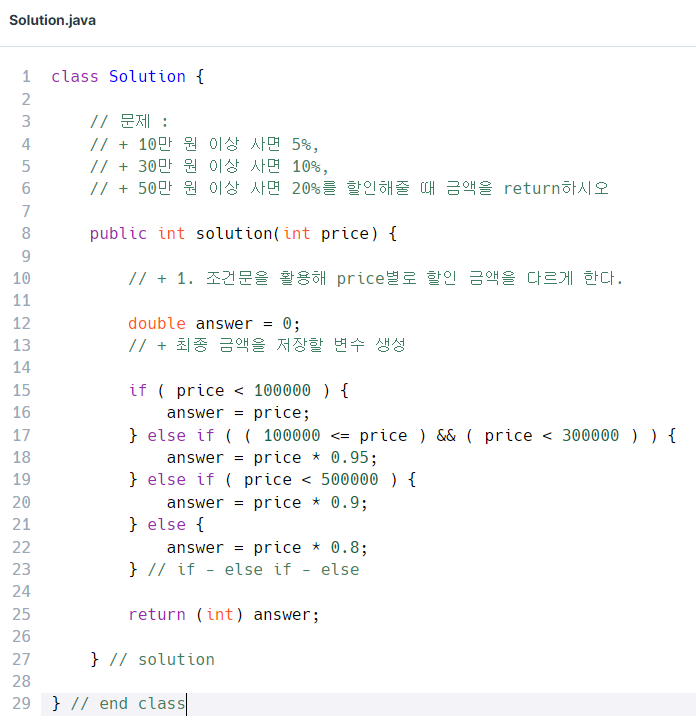
Task: Click the comment containing 'return하시오'
Action: (349, 188)
